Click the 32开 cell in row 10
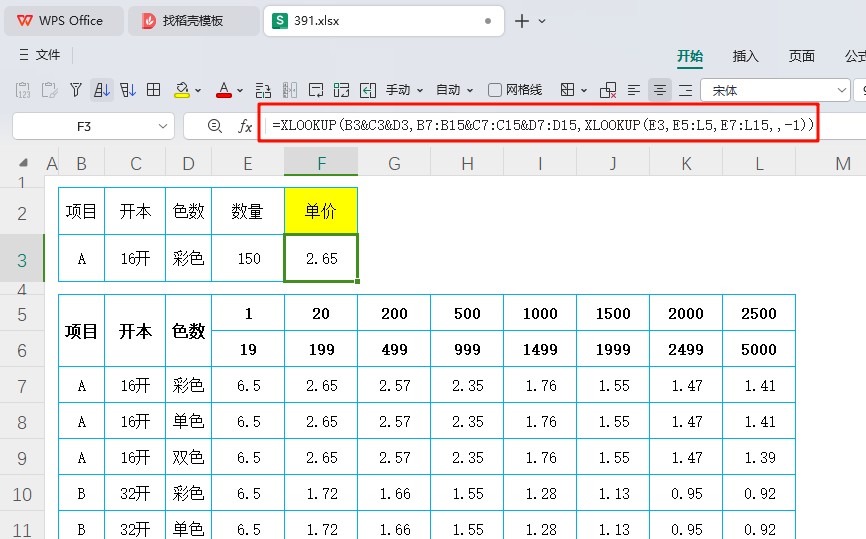 click(x=135, y=493)
